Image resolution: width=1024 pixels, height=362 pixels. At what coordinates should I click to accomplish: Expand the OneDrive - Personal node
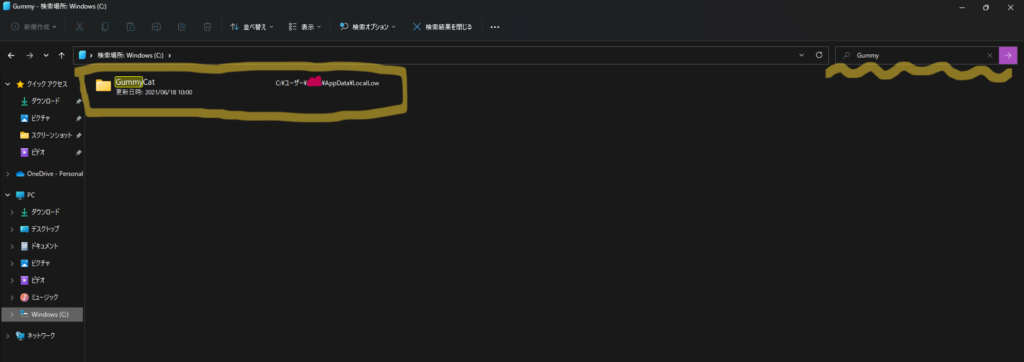coord(8,174)
